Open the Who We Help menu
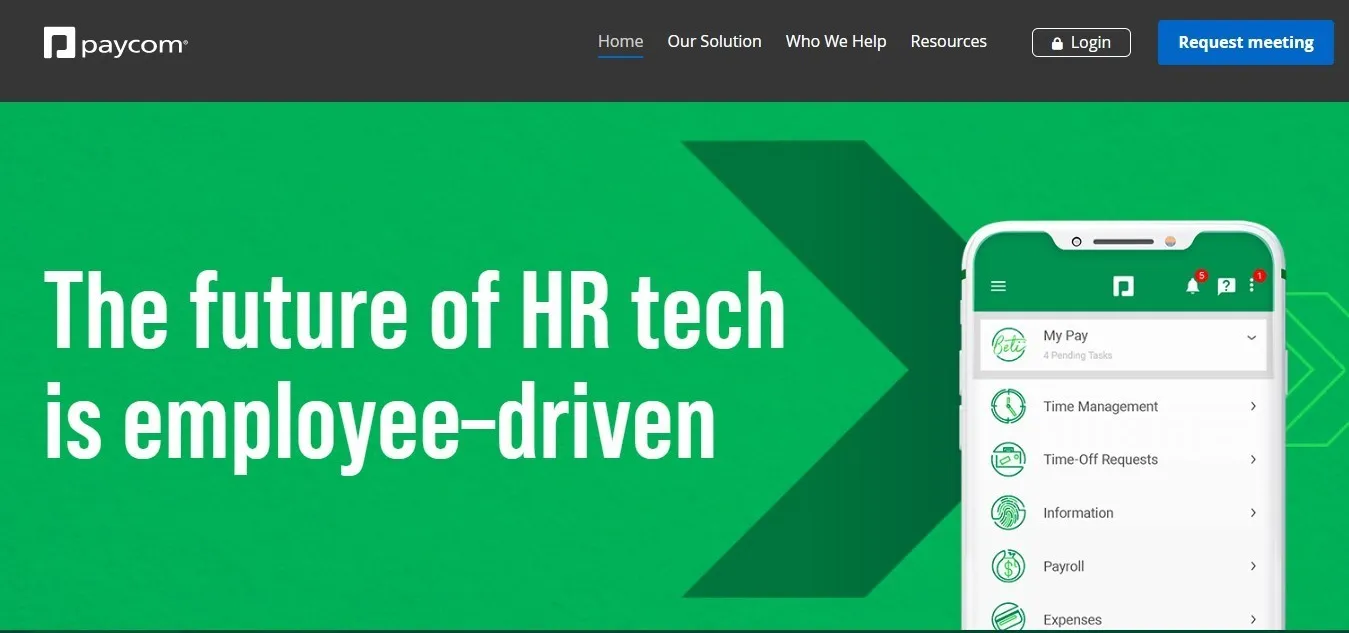This screenshot has width=1349, height=633. [x=836, y=42]
